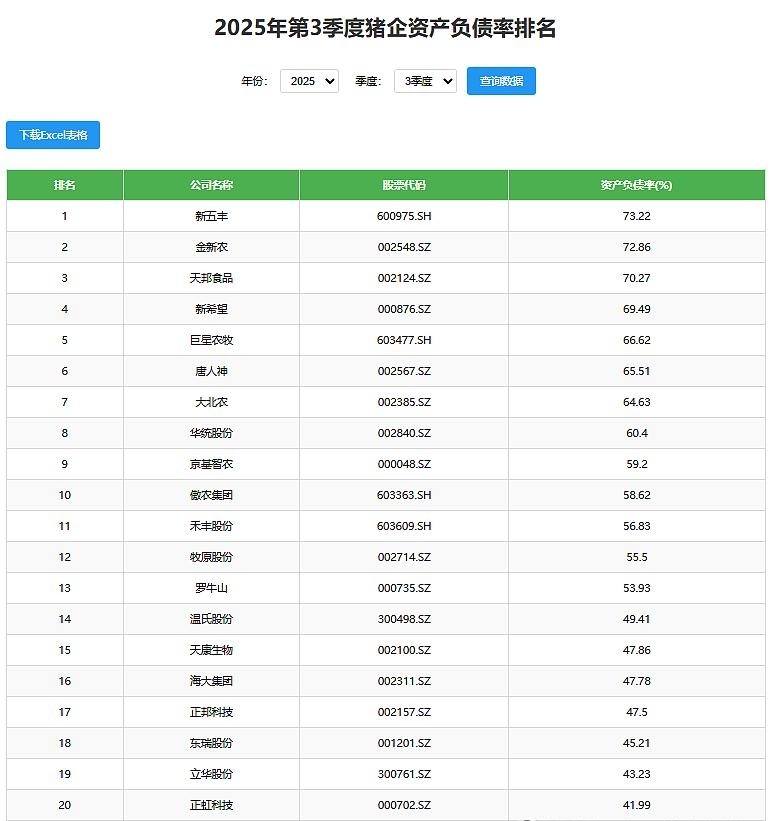Screen dimensions: 771x821
Task: Open the 季度 3季度 quarter dropdown
Action: point(425,81)
